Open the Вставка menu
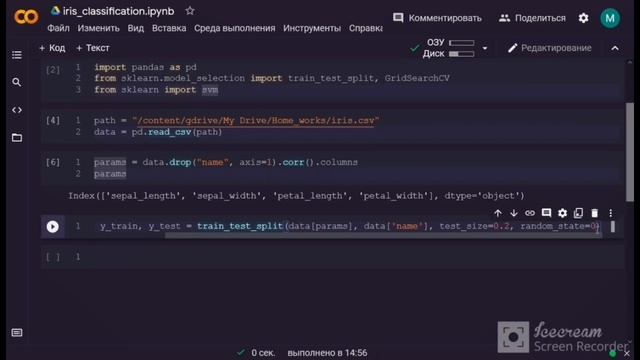This screenshot has width=640, height=360. pyautogui.click(x=169, y=28)
